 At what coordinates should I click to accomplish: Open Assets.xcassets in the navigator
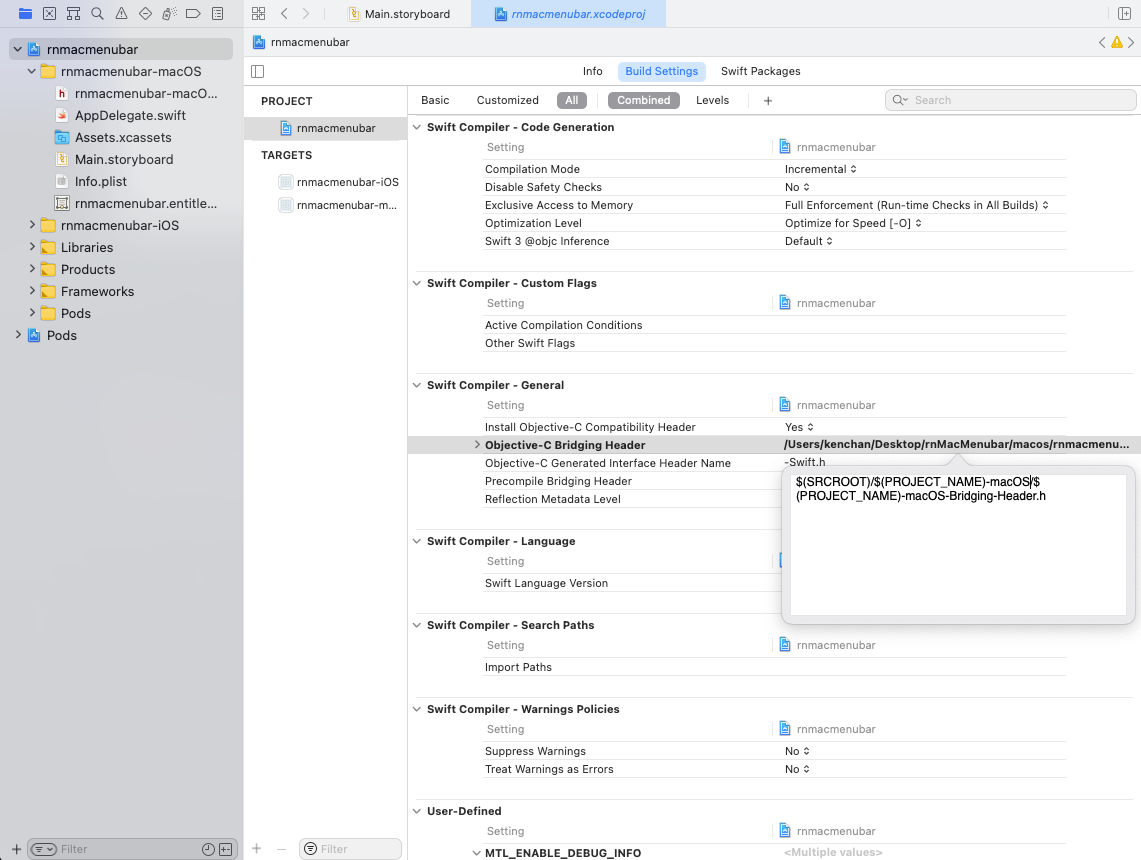(114, 138)
